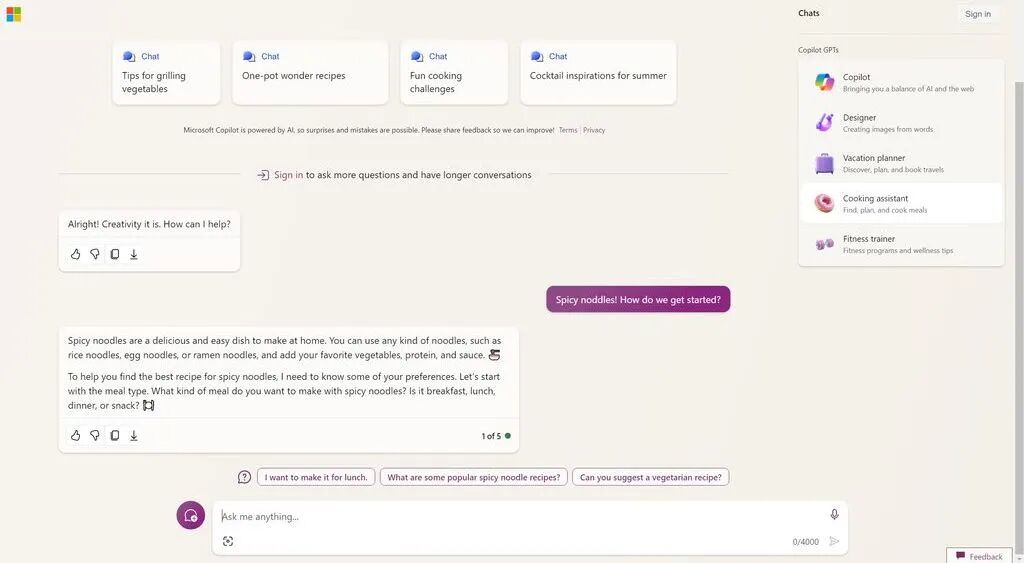The image size is (1024, 563).
Task: Choose 'I want to make it for lunch.' suggestion
Action: click(x=316, y=477)
